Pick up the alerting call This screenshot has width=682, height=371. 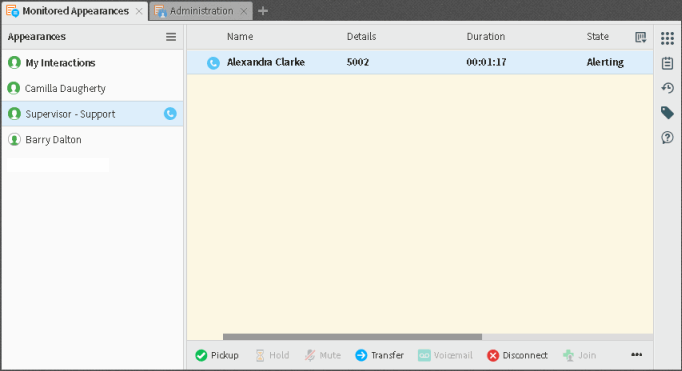217,355
